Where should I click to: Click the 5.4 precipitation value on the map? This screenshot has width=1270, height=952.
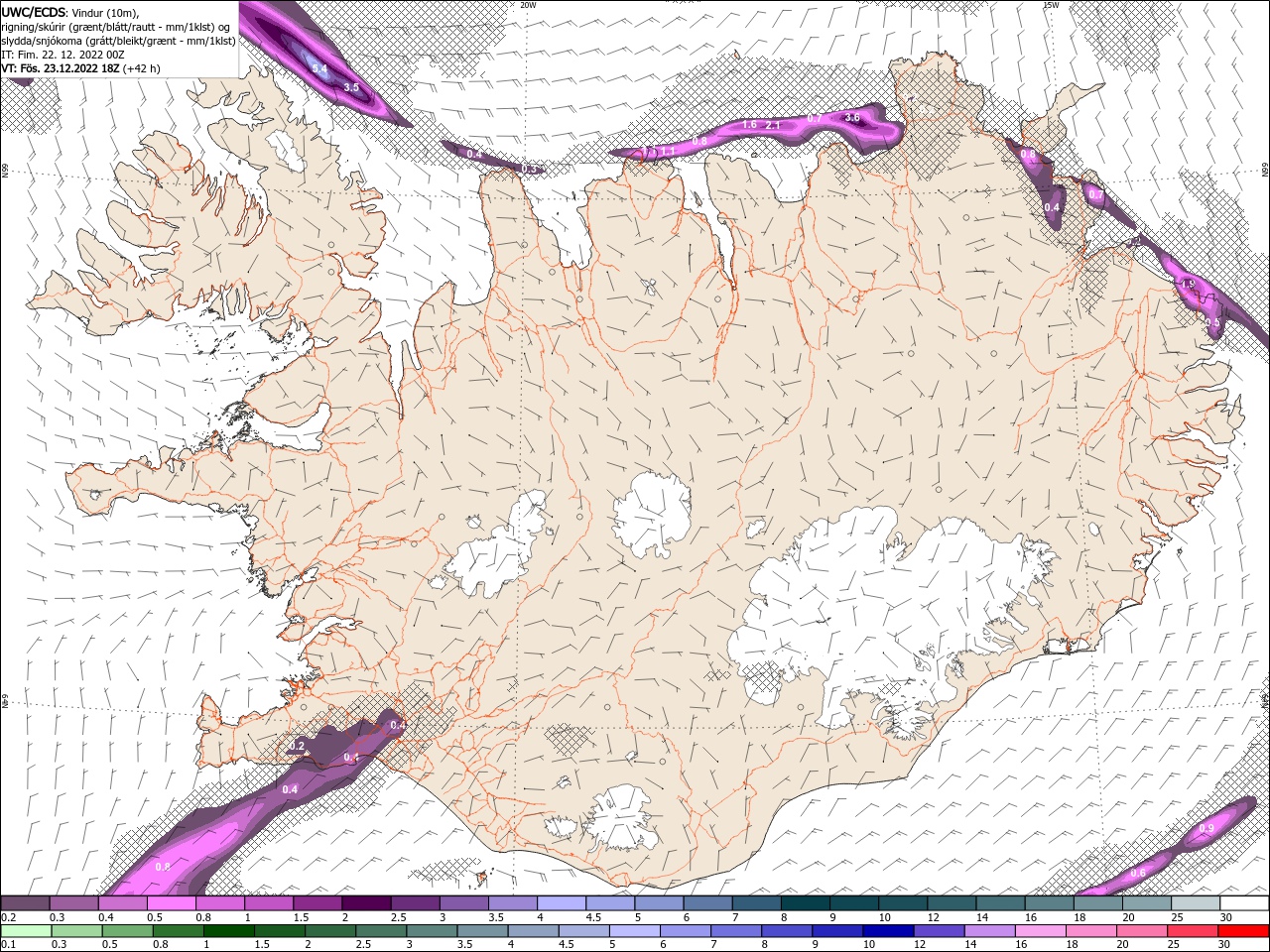319,68
